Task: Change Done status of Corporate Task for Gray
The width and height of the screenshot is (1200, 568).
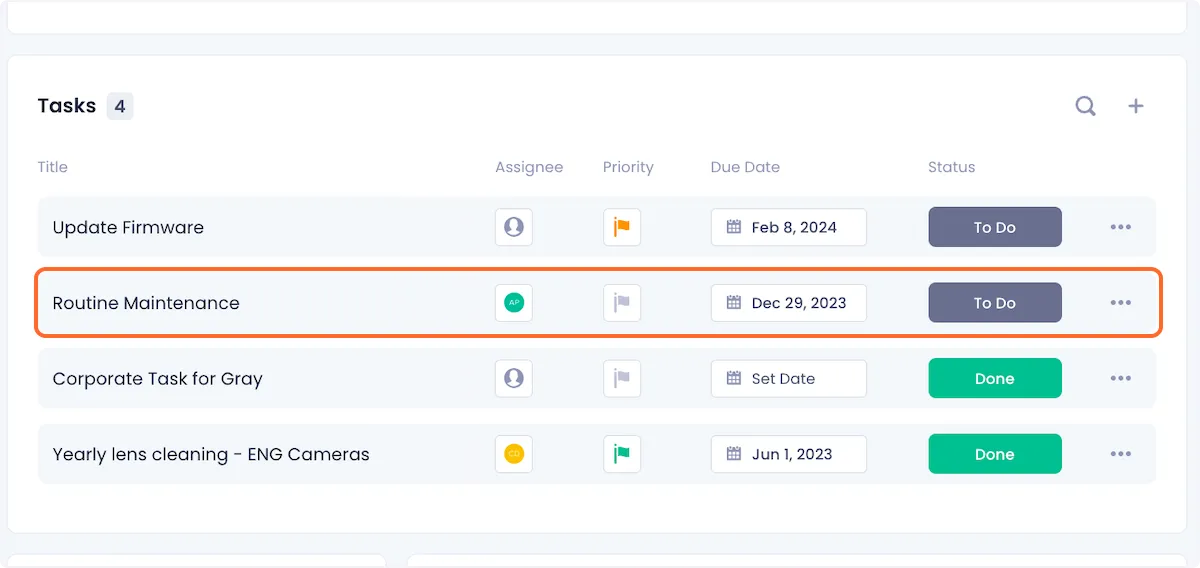Action: click(995, 379)
